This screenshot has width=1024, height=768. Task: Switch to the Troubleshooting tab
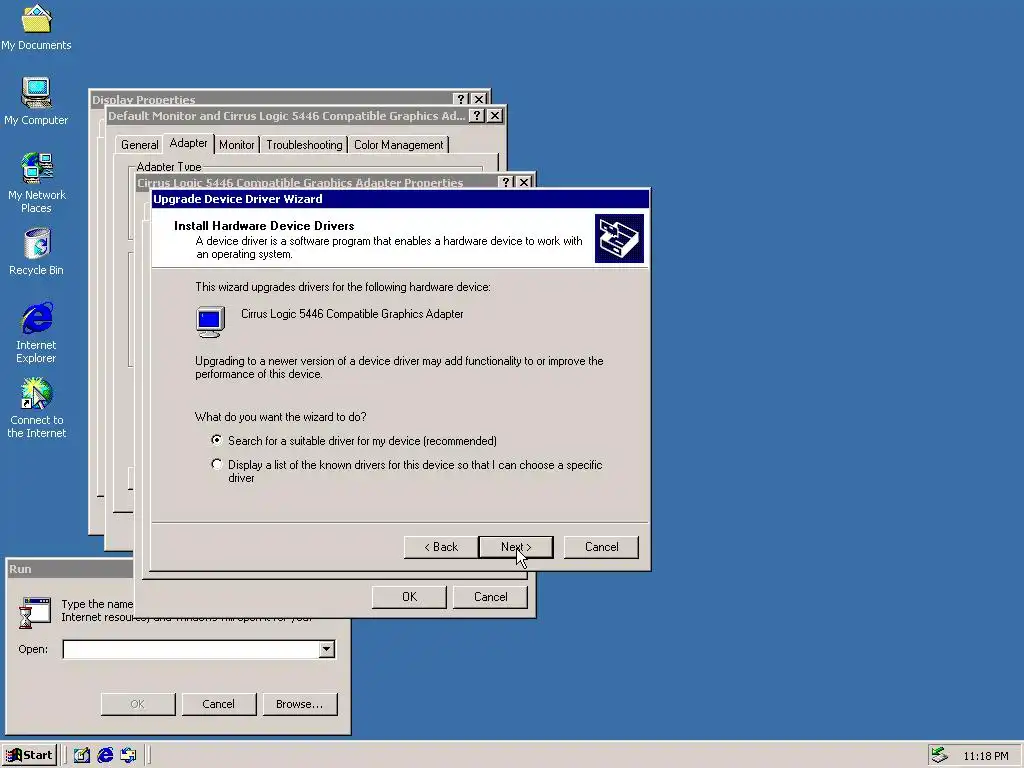point(304,144)
